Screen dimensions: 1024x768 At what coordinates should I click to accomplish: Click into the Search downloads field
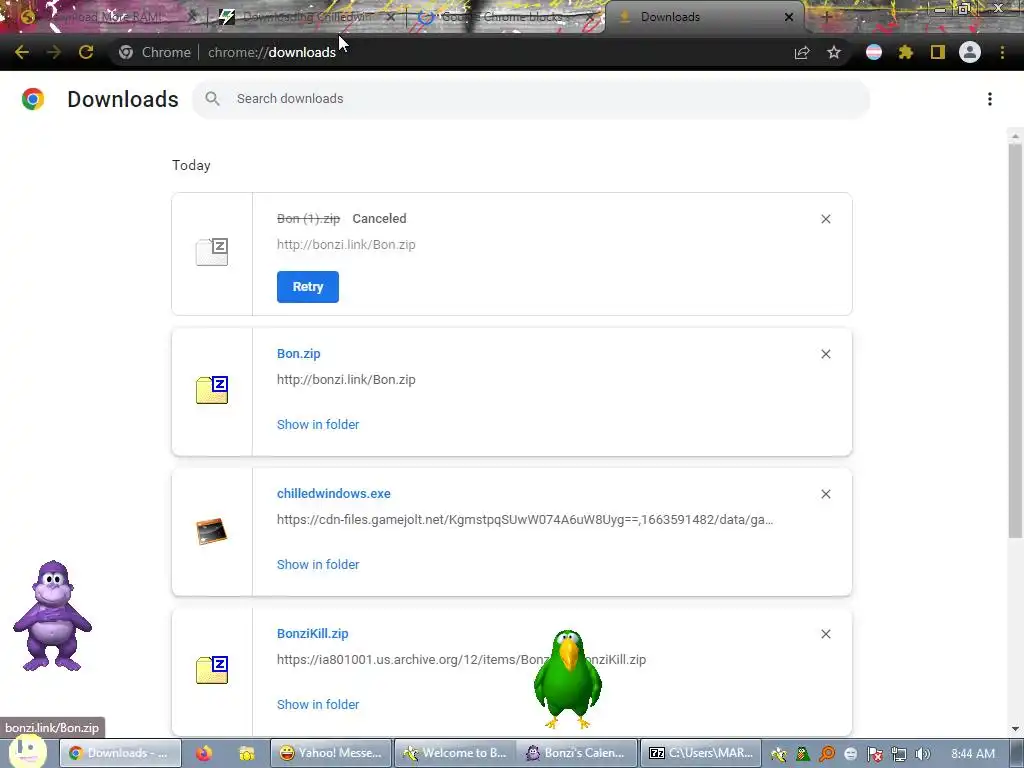point(530,99)
